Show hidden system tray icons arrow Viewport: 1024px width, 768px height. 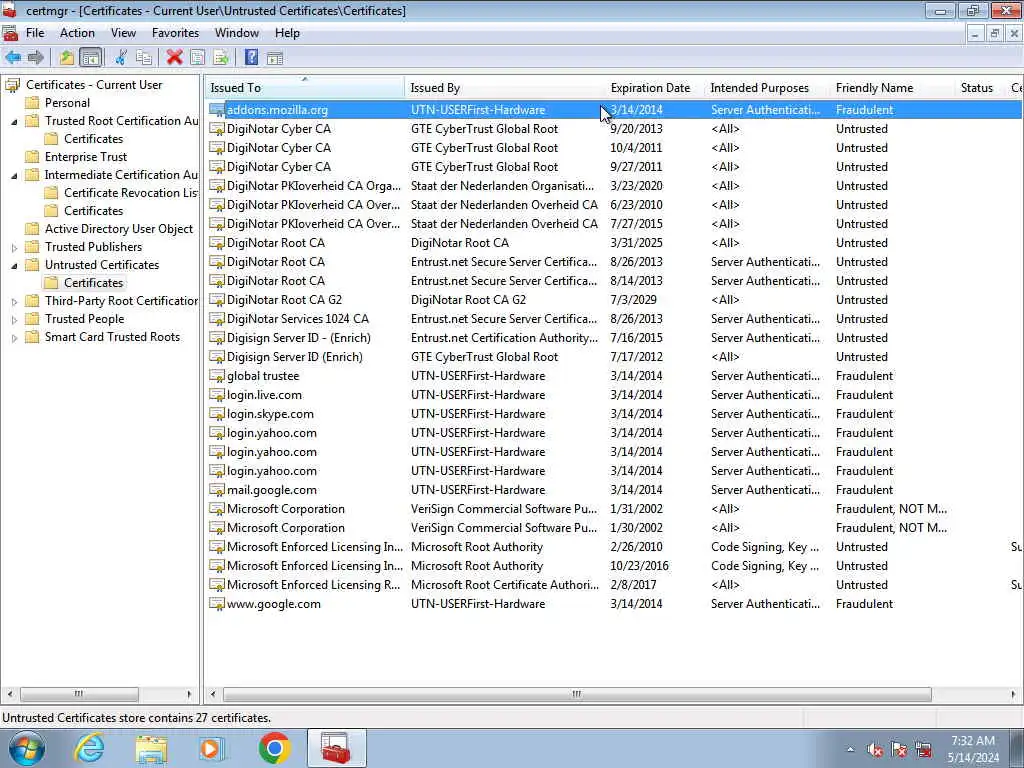click(850, 750)
